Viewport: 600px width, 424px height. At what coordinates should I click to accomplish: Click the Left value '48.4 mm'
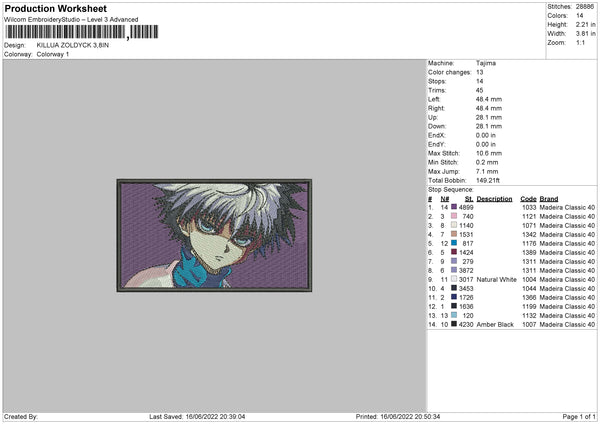[x=489, y=99]
